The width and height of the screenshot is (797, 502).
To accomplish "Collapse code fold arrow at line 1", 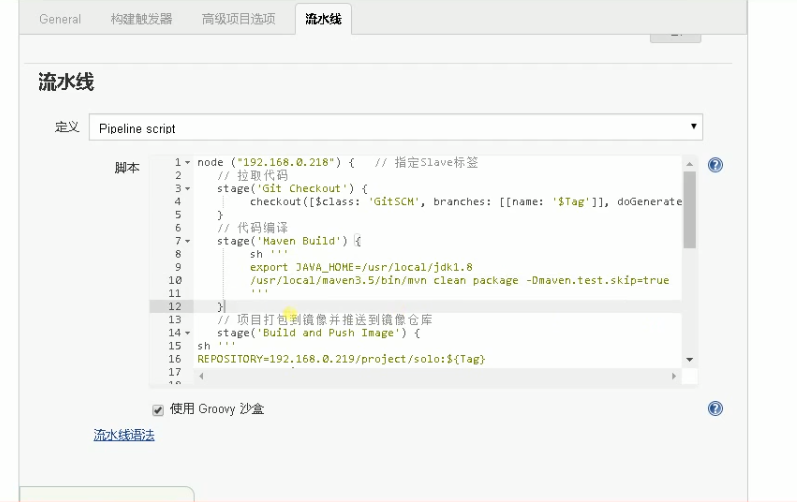I will tap(188, 163).
